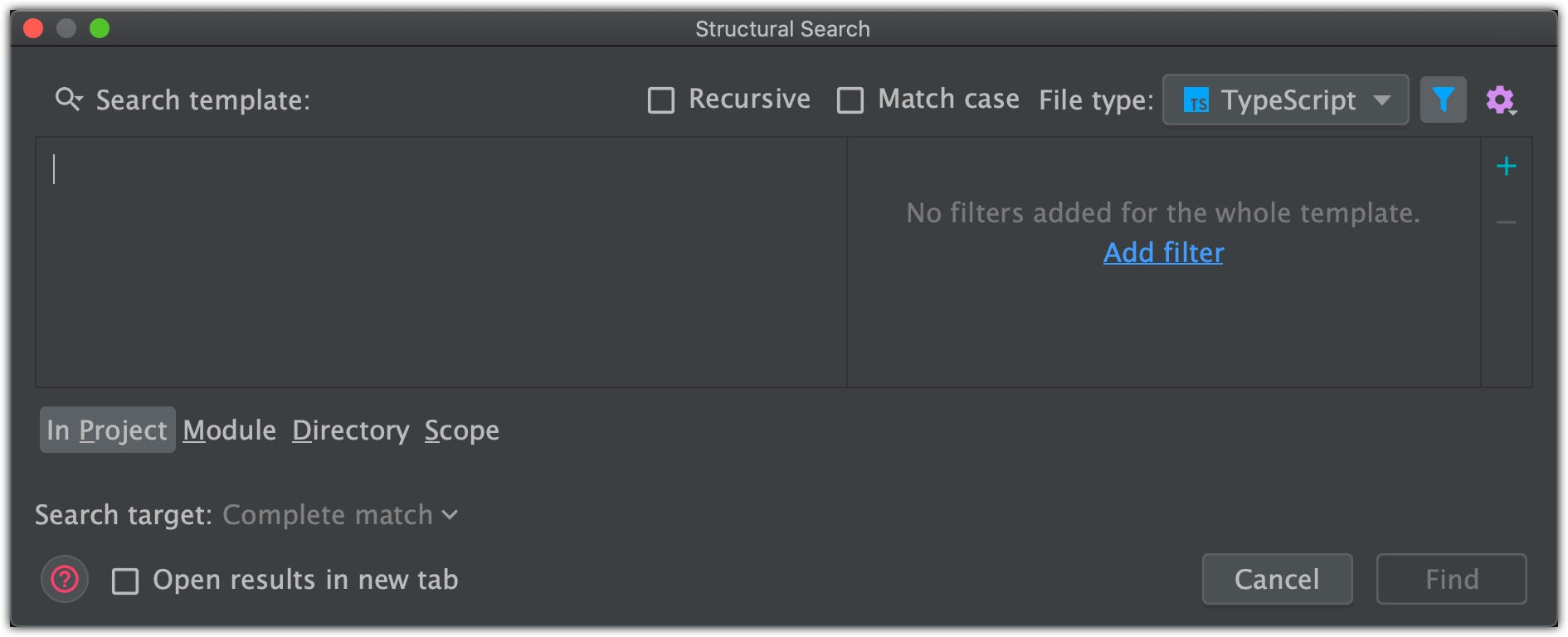1568x637 pixels.
Task: Select the In Project scope tab
Action: (x=107, y=430)
